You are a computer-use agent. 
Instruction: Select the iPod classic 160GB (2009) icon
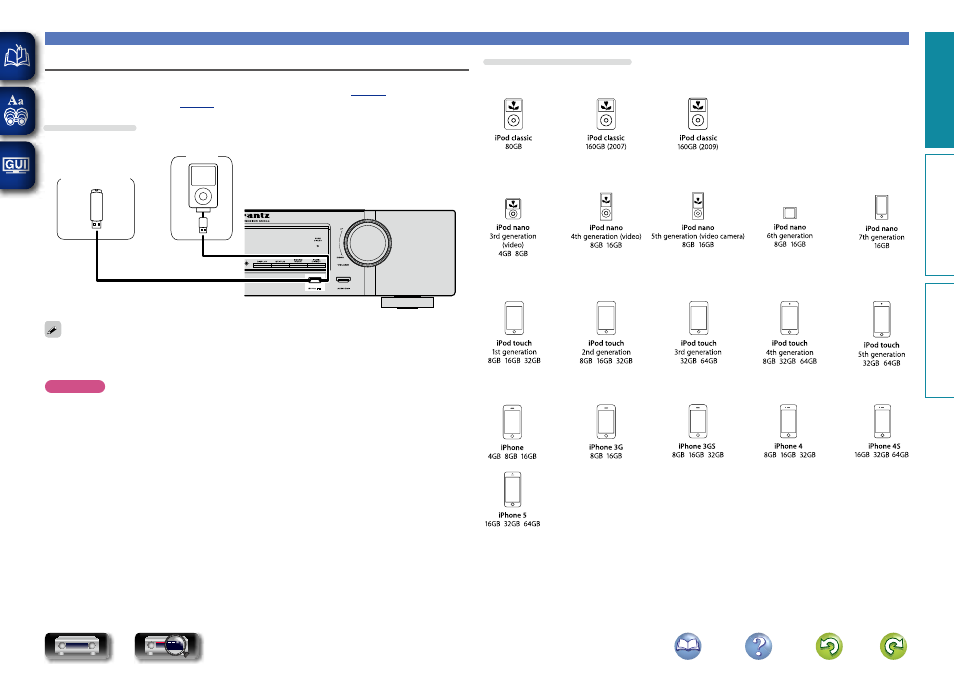(698, 114)
